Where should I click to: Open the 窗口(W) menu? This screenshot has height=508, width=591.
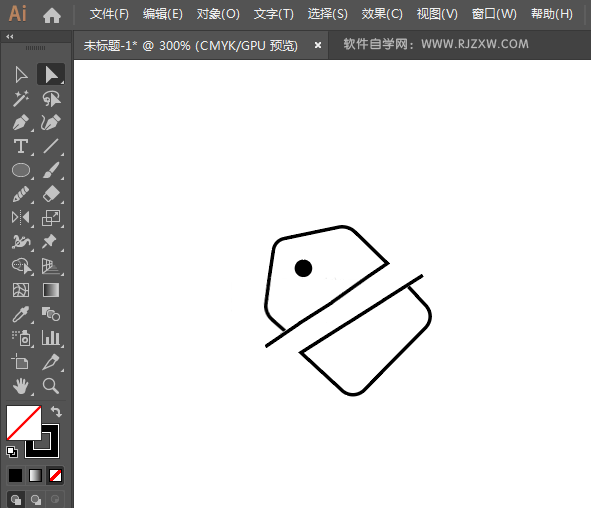[x=494, y=14]
